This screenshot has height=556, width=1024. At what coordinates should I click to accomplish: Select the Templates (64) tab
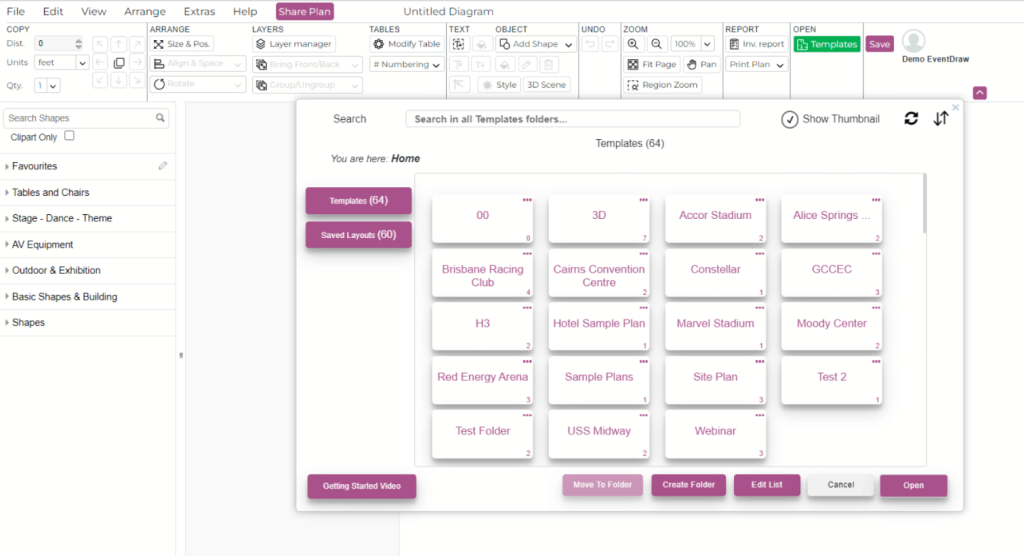pos(359,201)
